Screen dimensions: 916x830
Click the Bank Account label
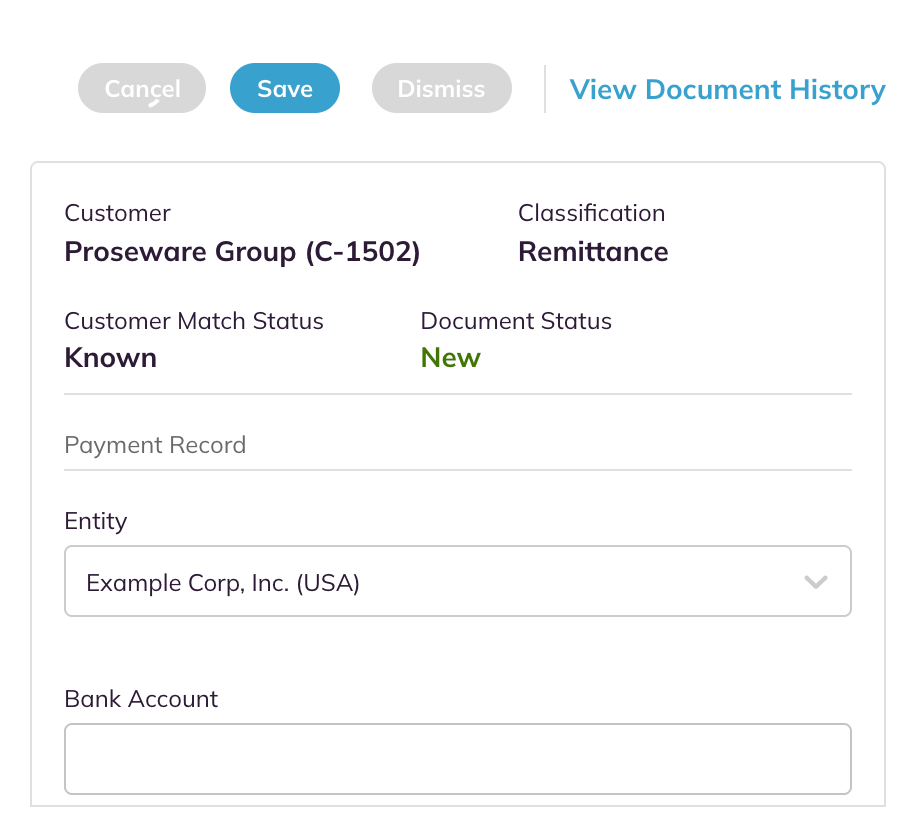(x=141, y=699)
